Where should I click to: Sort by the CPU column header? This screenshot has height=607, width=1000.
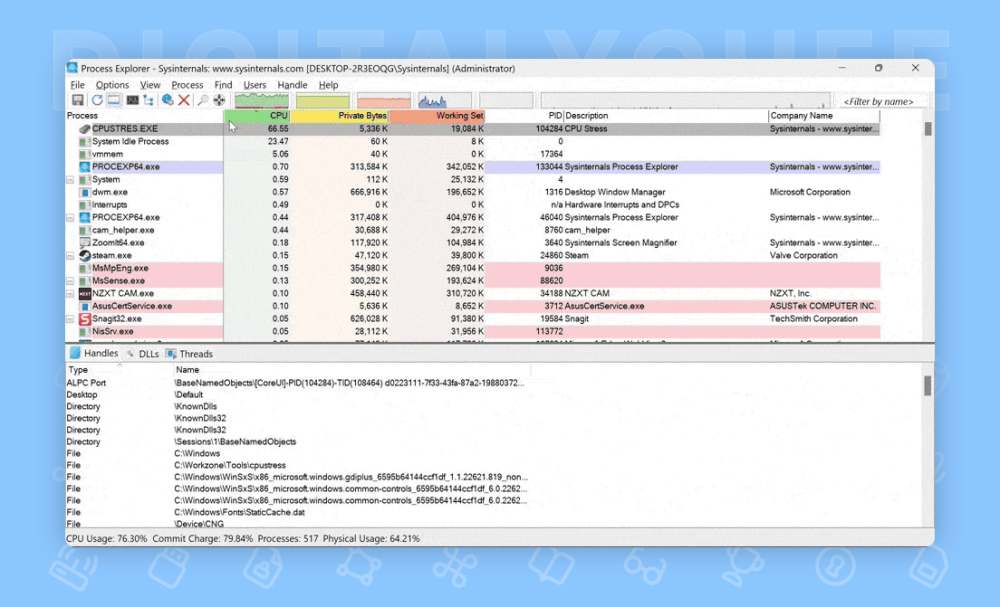[x=256, y=116]
